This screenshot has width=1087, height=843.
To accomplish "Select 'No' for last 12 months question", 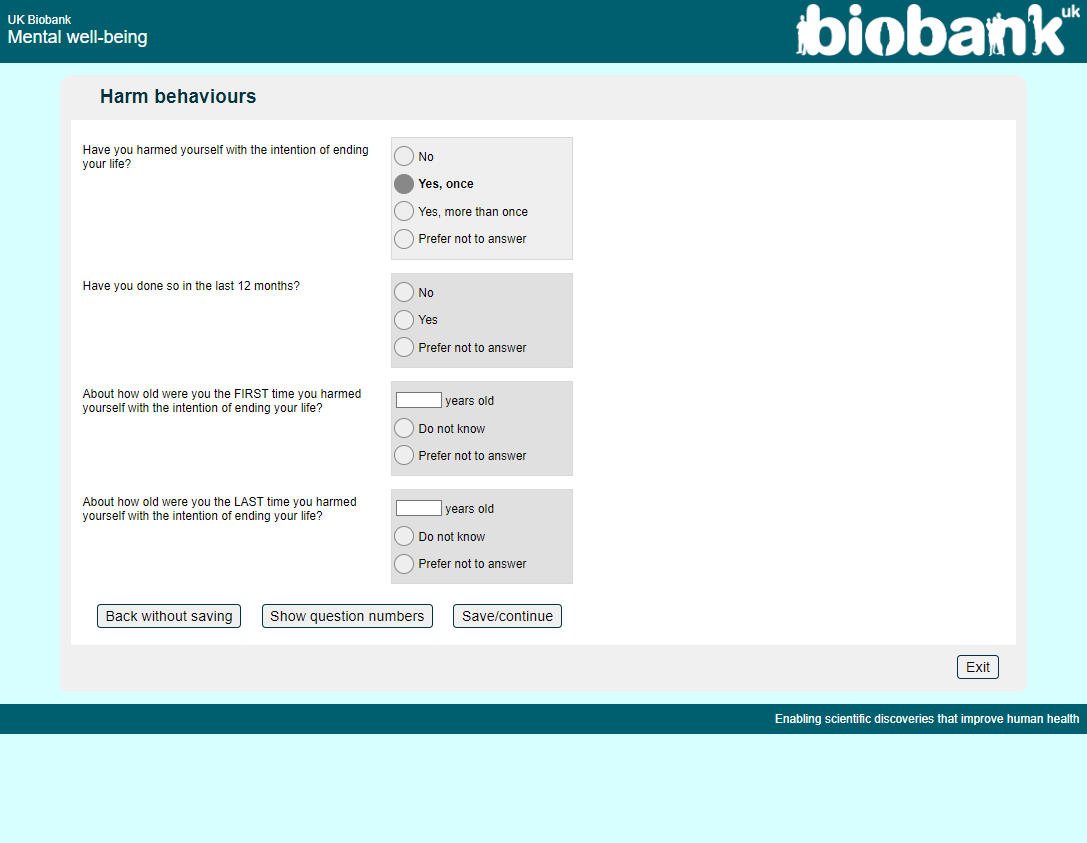I will tap(404, 292).
